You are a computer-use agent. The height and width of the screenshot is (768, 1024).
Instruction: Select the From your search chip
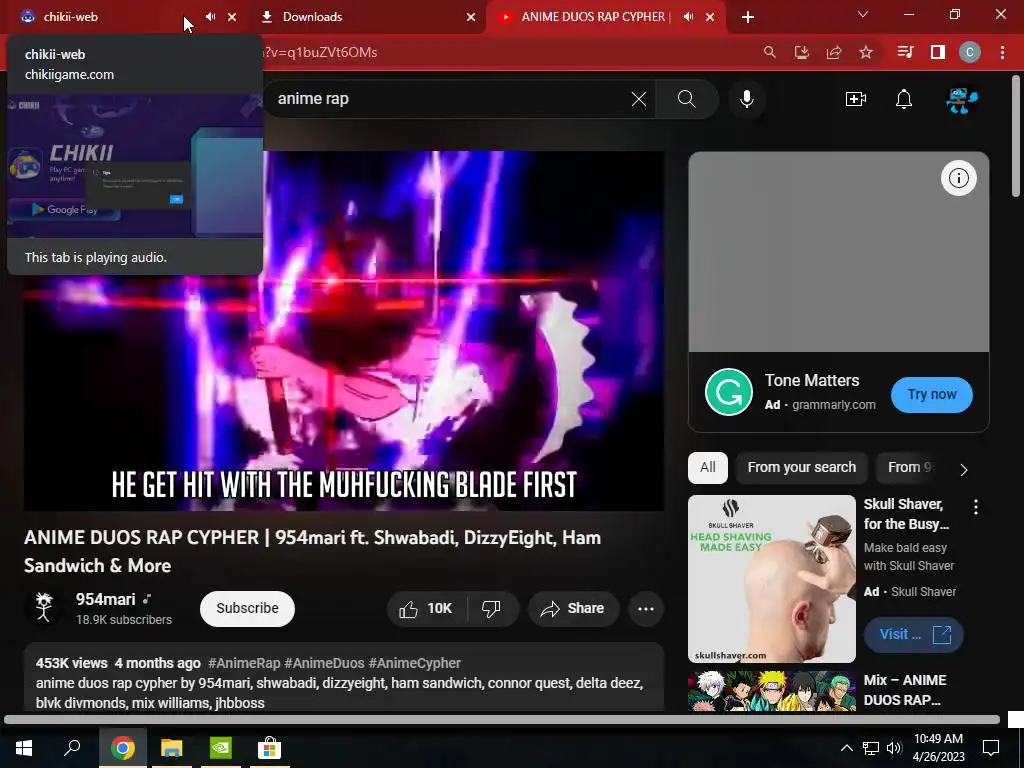(802, 468)
